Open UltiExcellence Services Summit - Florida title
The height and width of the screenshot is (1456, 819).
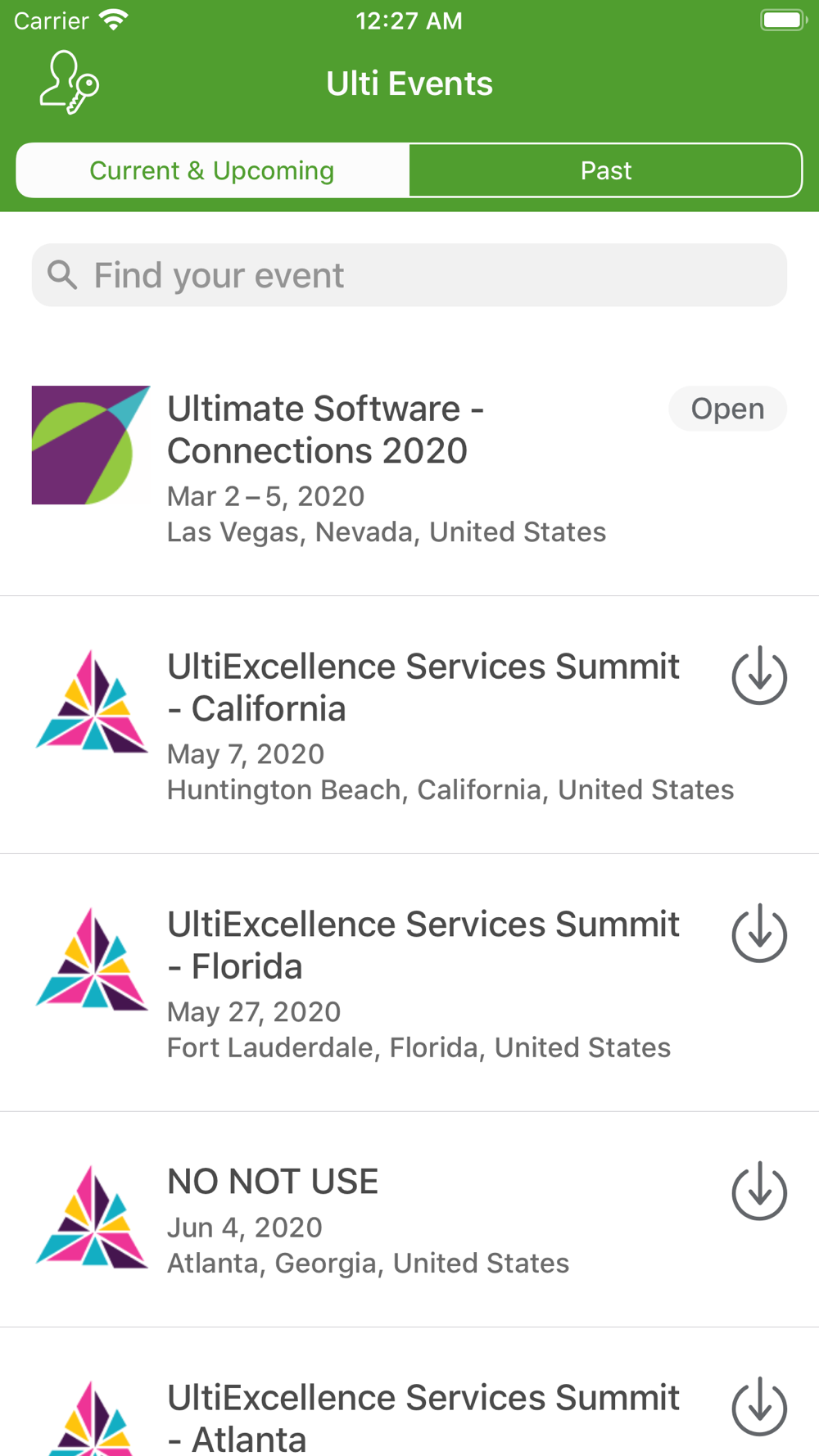423,945
